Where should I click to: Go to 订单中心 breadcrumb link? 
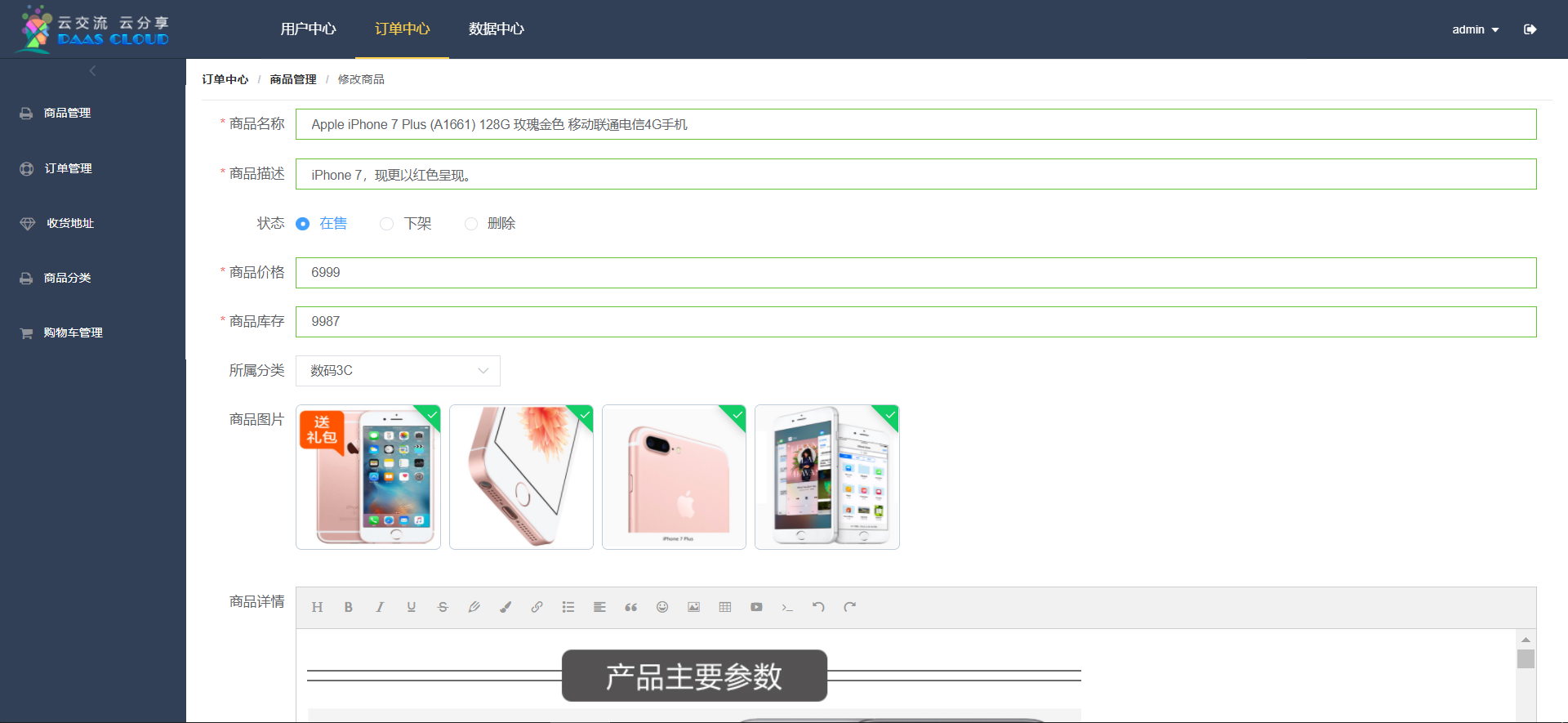pos(225,79)
